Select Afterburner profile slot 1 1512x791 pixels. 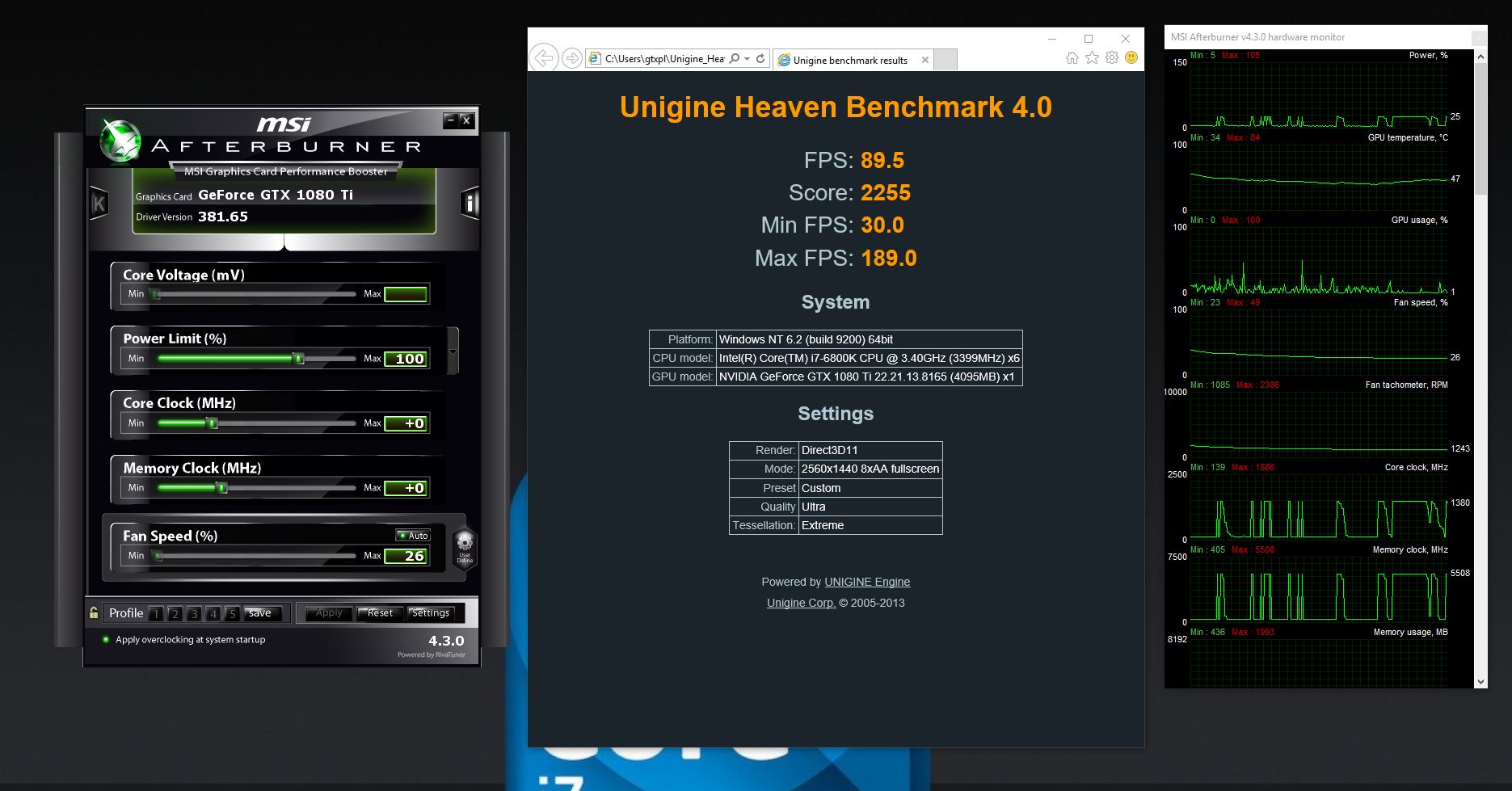pyautogui.click(x=156, y=614)
